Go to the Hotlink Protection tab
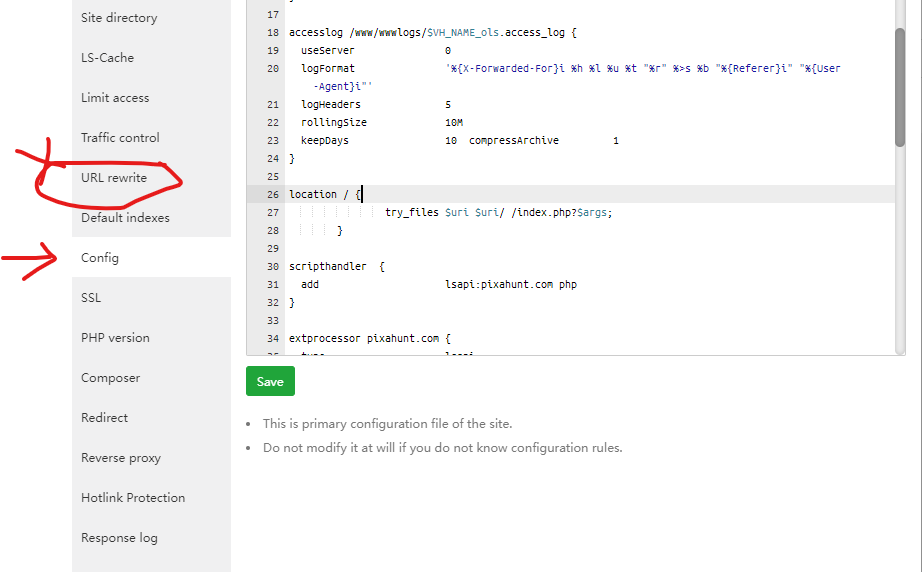Viewport: 922px width, 572px height. [133, 498]
